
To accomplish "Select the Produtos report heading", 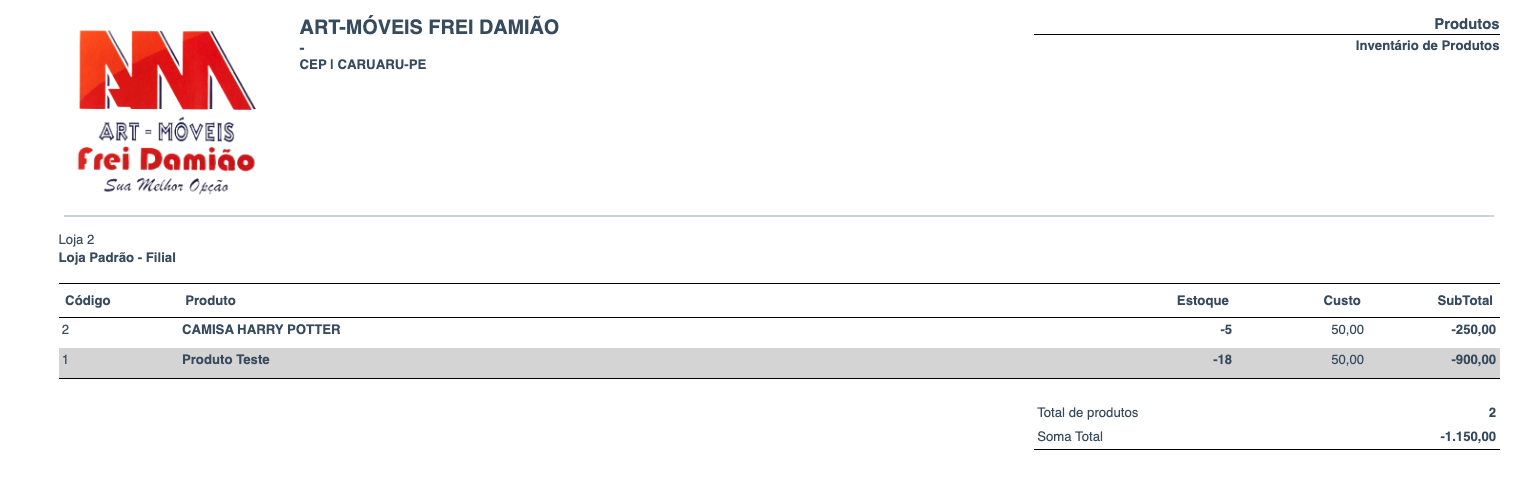I will tap(1466, 23).
